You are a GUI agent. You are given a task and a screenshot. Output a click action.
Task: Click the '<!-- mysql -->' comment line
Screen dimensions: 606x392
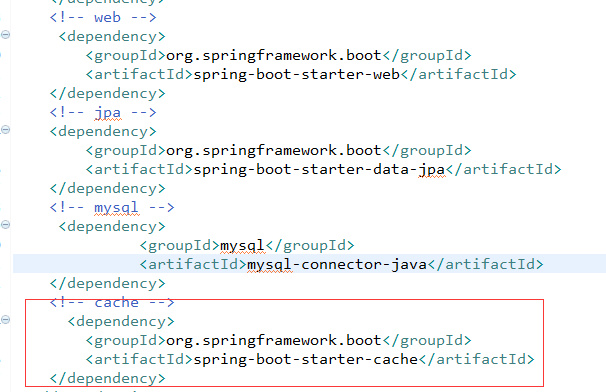(x=112, y=208)
